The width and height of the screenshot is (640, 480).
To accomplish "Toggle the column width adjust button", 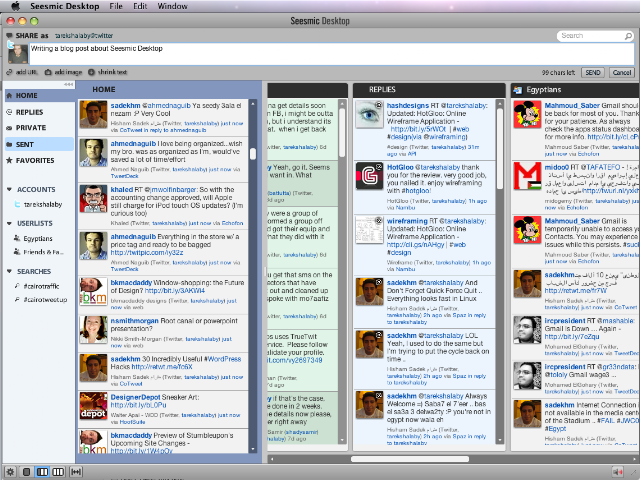I will point(76,472).
